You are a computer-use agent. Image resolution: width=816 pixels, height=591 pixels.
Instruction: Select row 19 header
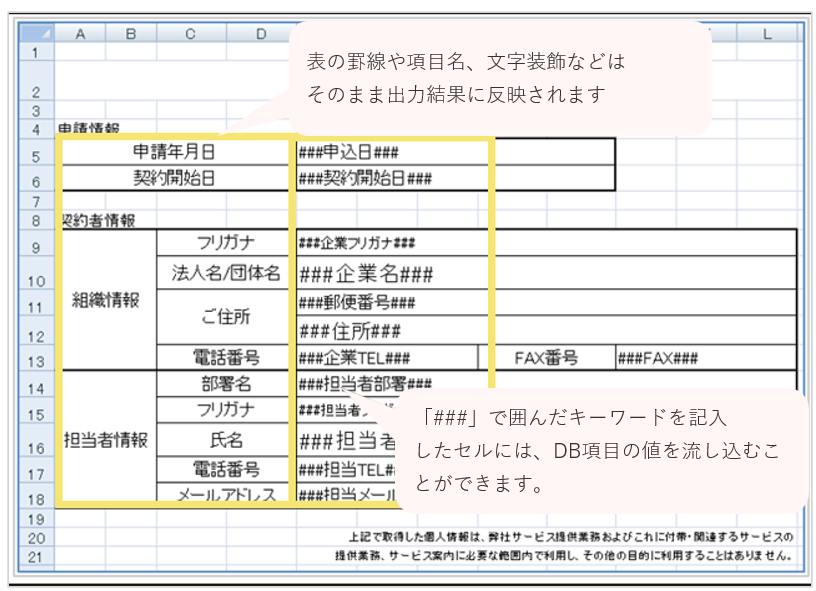36,519
